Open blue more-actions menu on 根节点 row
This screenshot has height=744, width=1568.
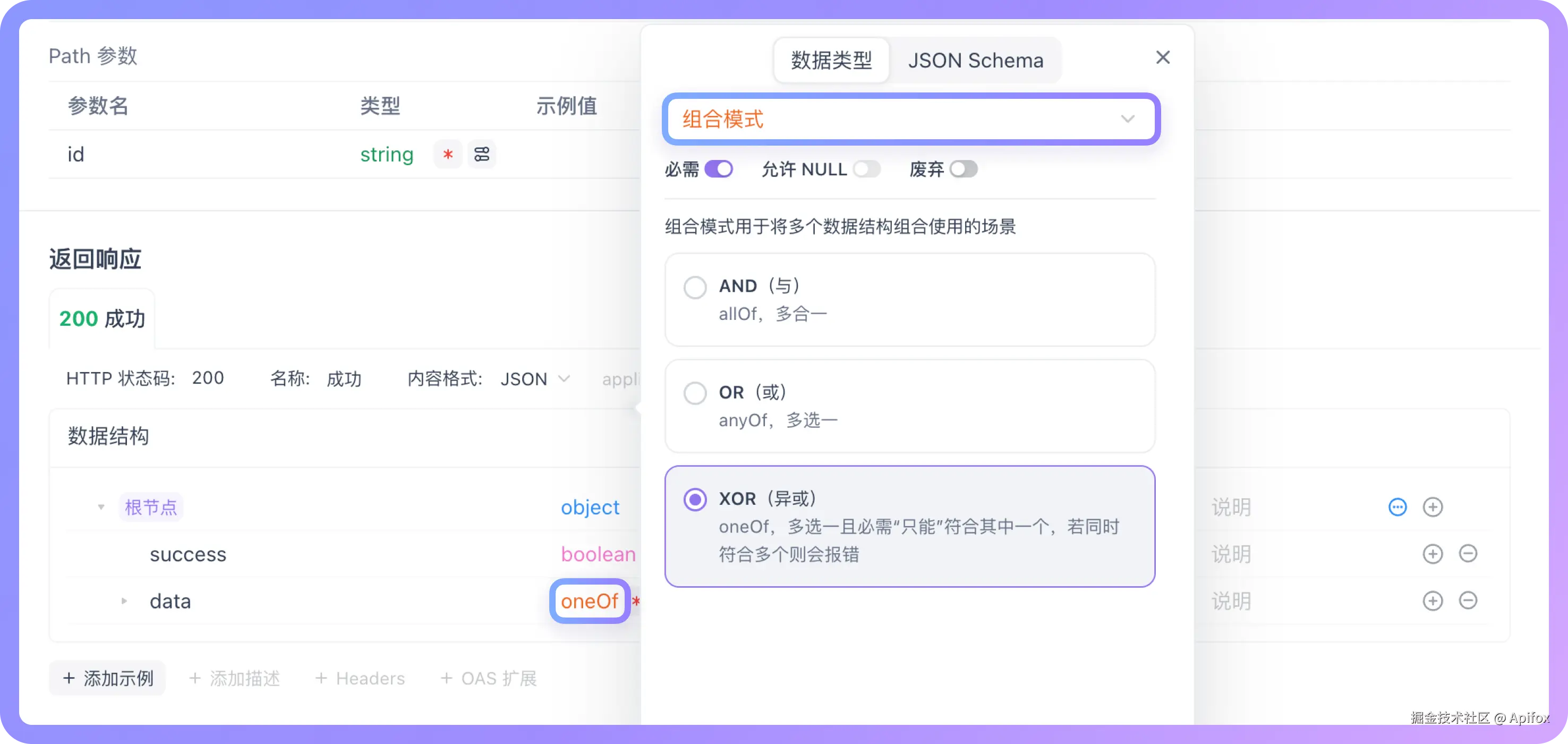click(x=1397, y=506)
